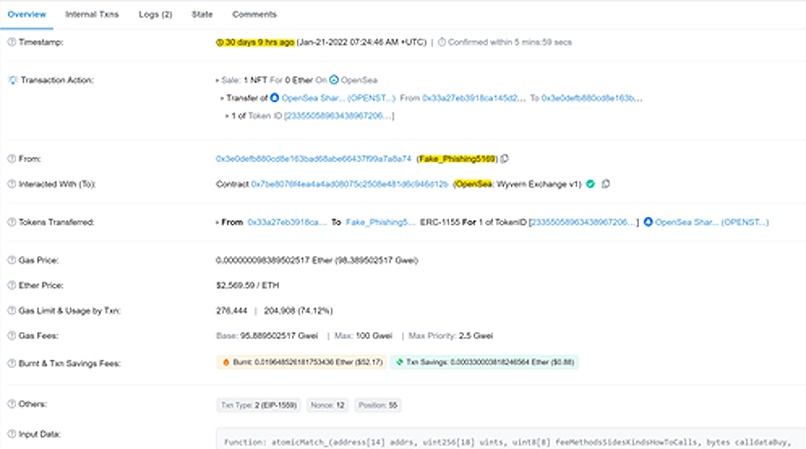Click the help icon next to Input Data
The image size is (806, 449).
[x=11, y=434]
